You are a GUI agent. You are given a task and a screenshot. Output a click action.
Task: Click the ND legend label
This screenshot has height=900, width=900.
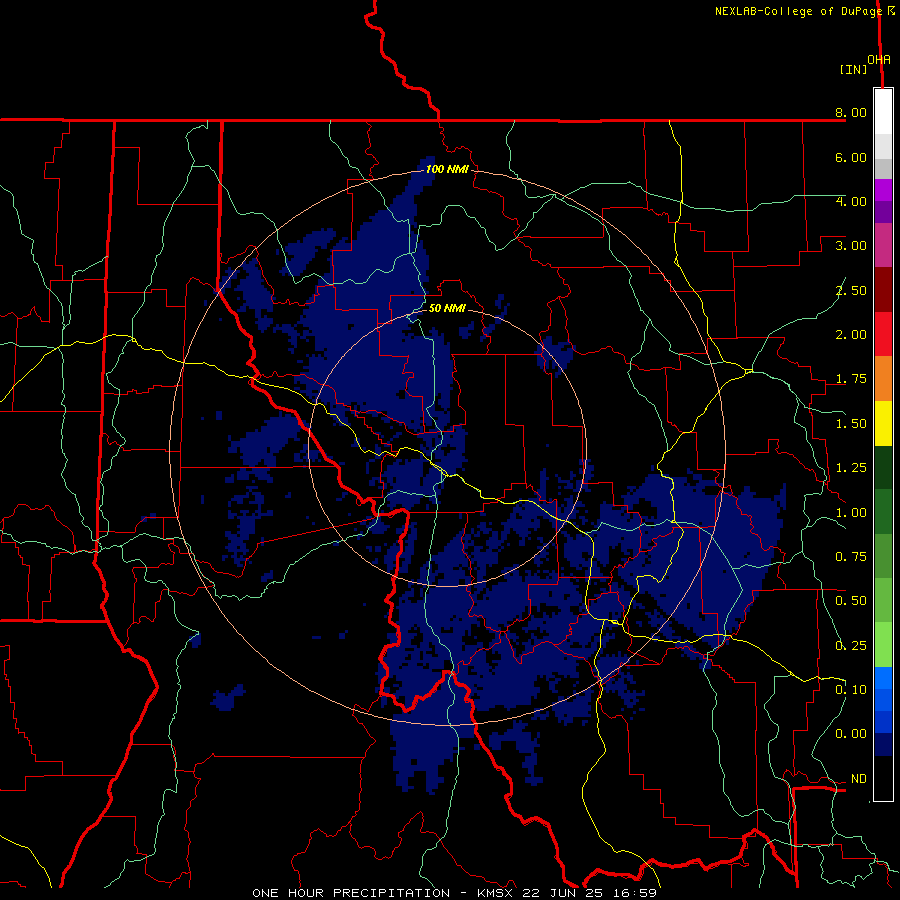[x=859, y=779]
